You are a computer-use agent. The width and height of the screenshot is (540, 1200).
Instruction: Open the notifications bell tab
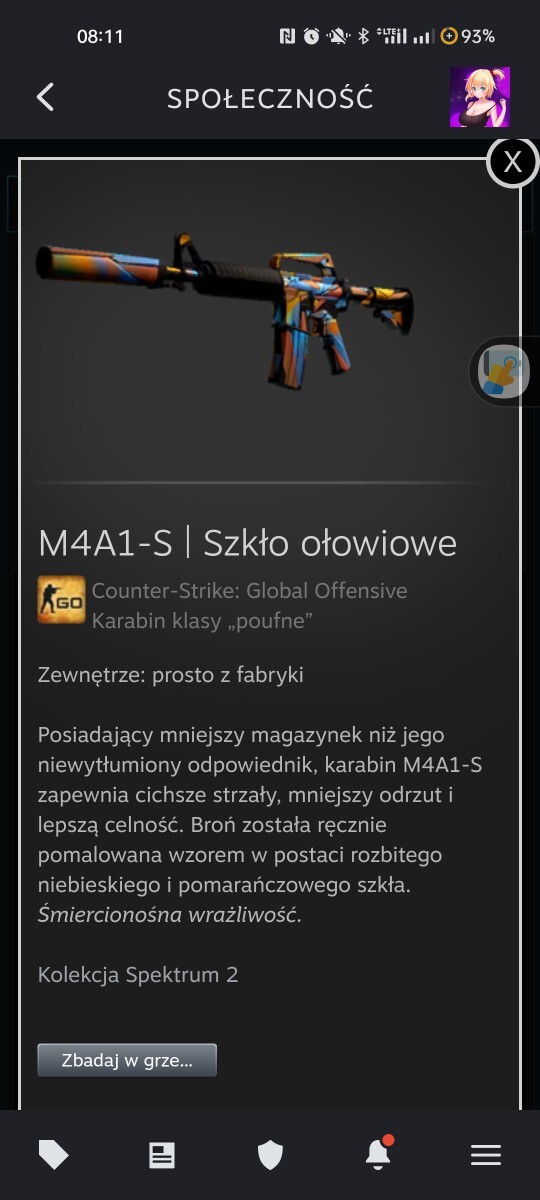pyautogui.click(x=378, y=1154)
